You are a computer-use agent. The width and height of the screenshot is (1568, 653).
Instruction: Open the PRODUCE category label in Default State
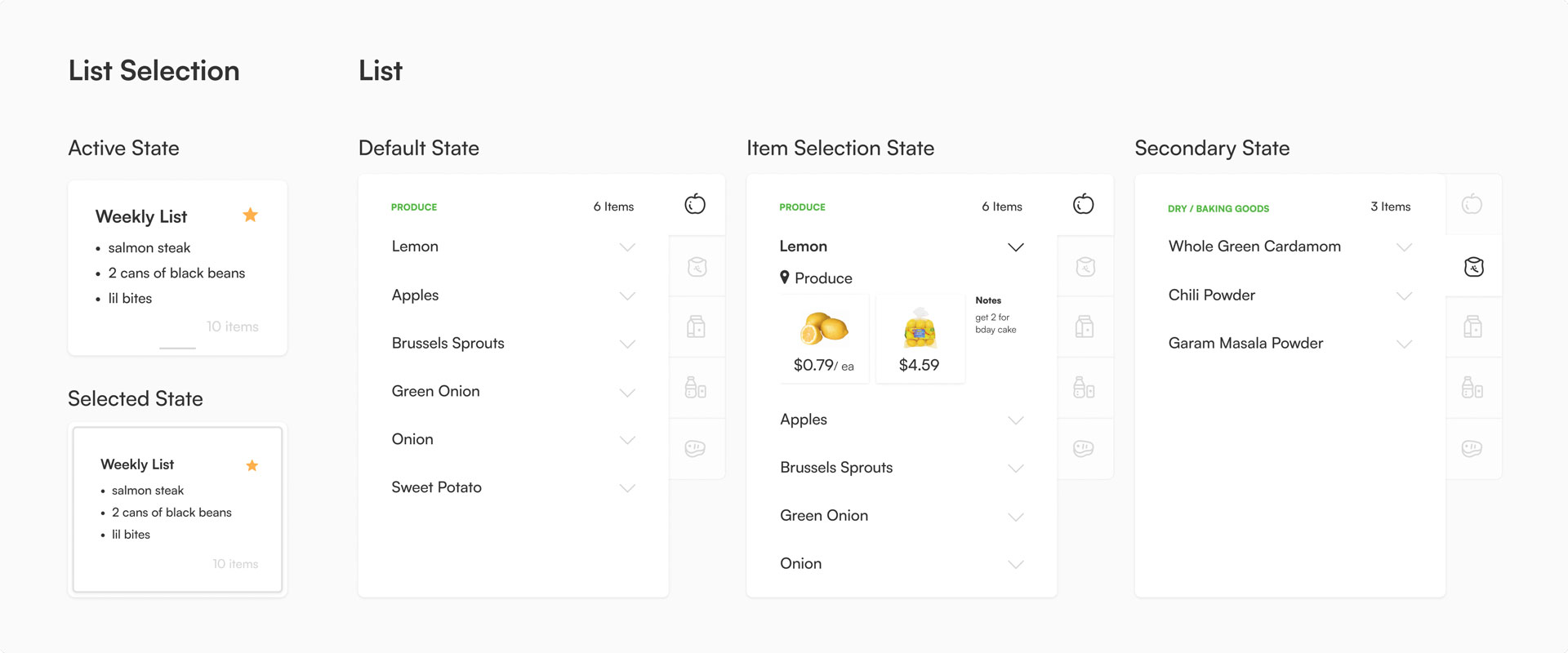pyautogui.click(x=414, y=207)
